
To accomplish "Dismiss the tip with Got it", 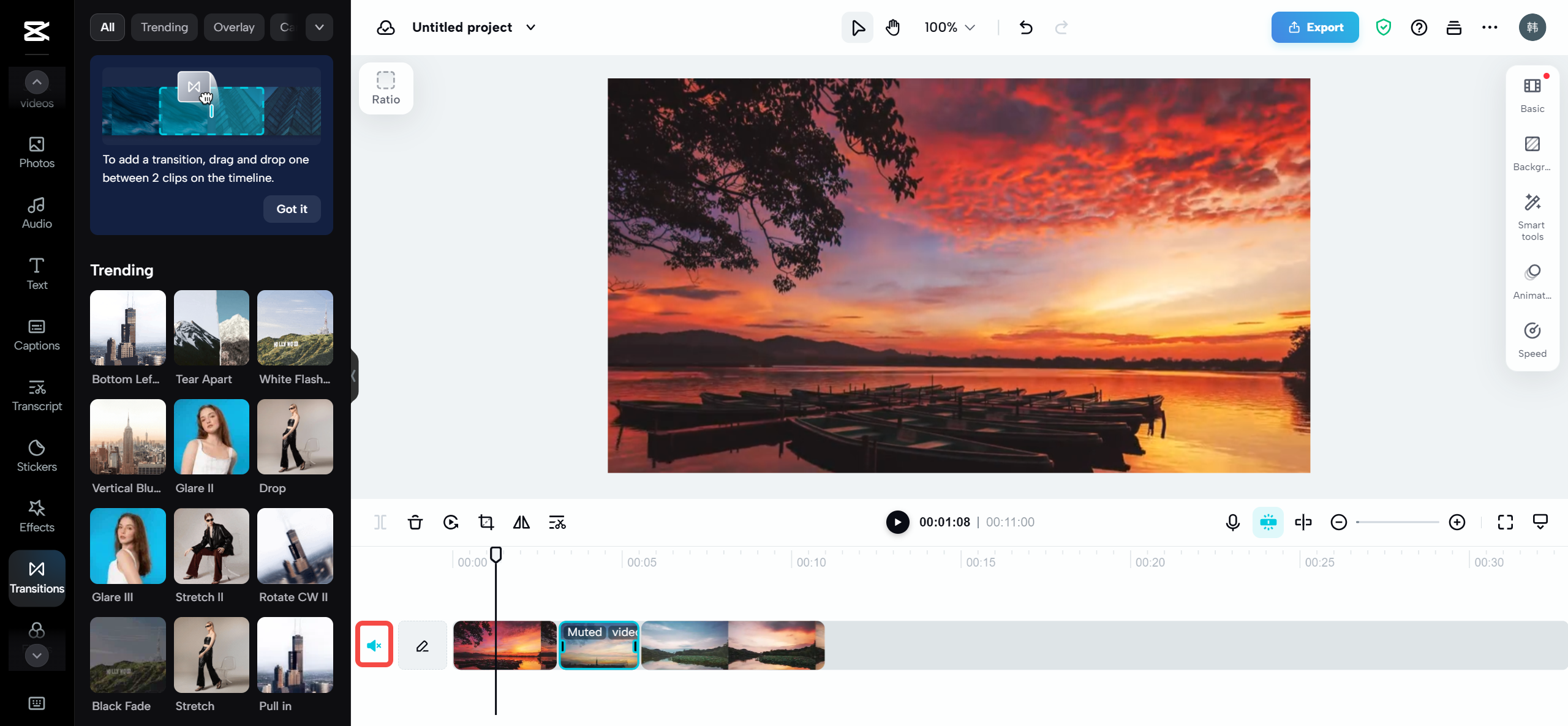I will tap(292, 209).
